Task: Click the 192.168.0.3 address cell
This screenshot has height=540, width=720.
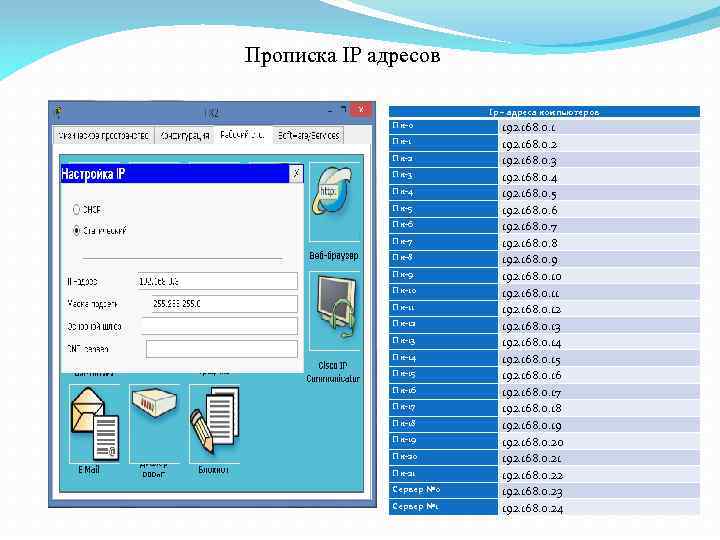Action: [x=599, y=160]
